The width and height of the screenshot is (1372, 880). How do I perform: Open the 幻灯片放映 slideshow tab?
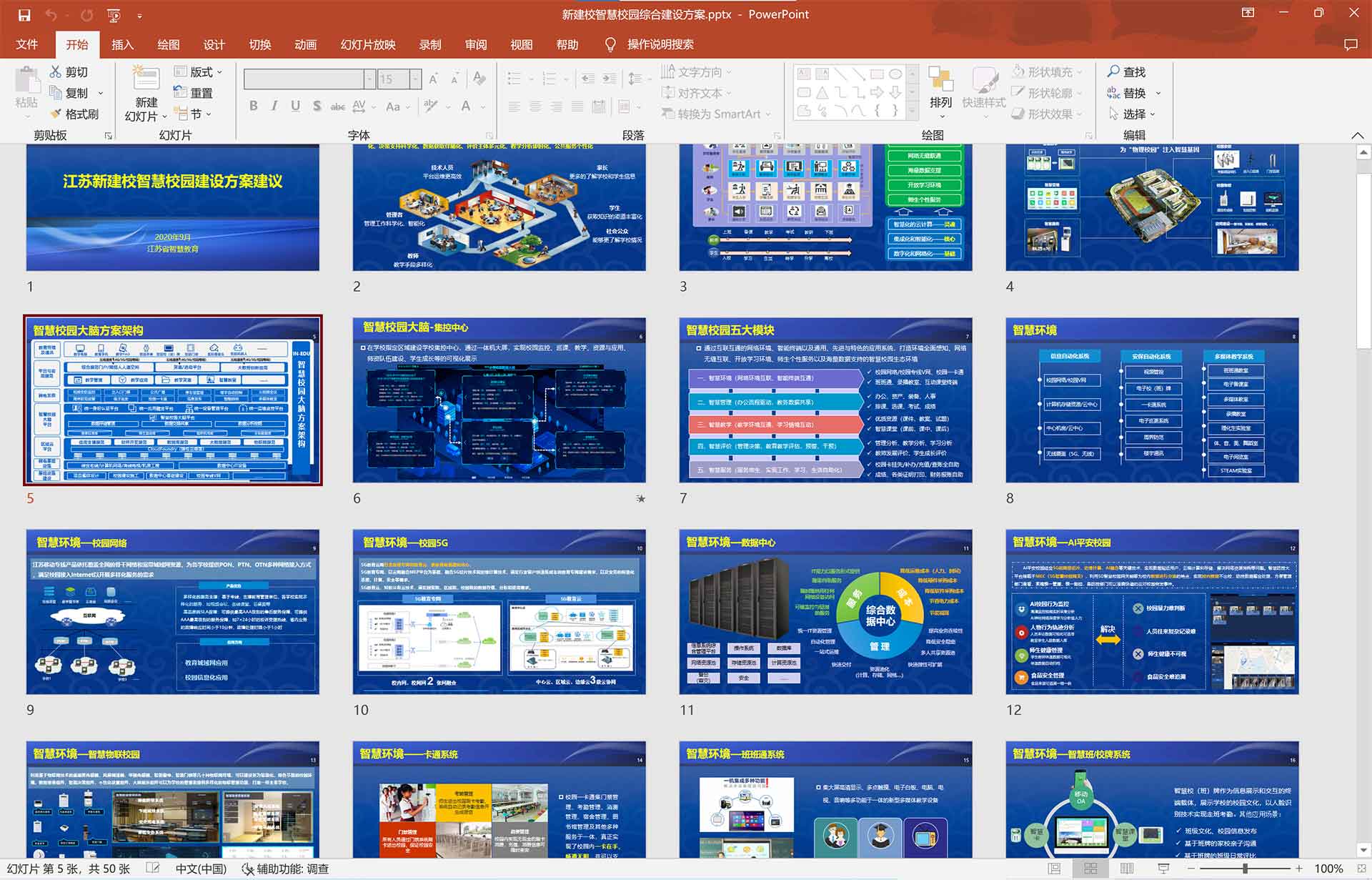coord(367,44)
